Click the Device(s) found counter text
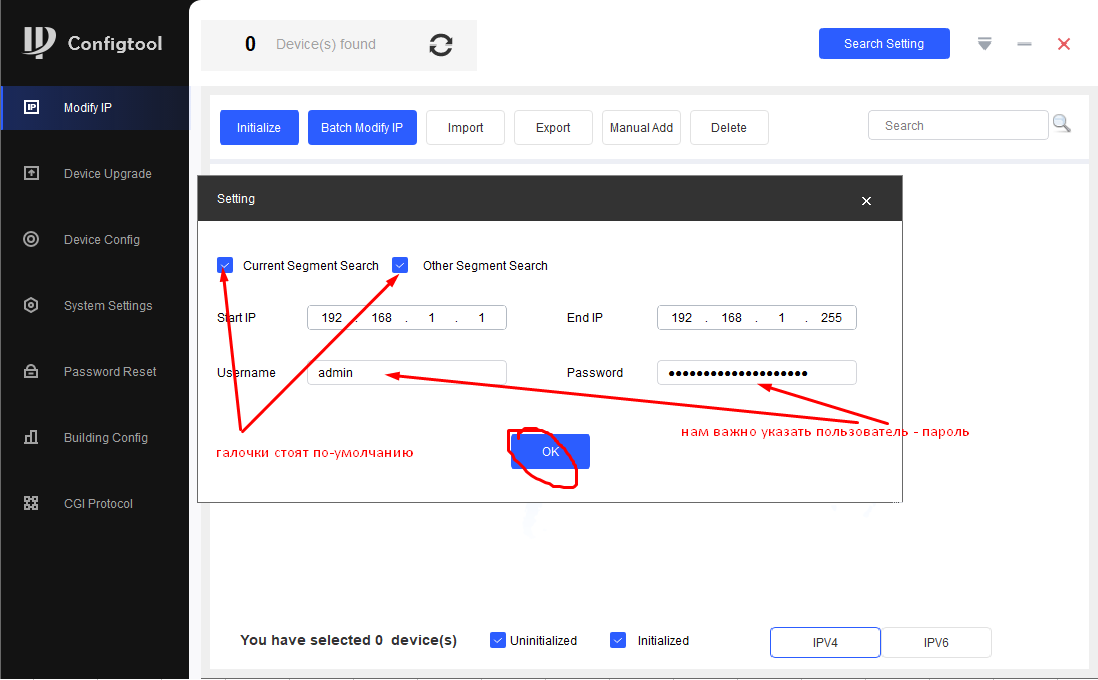1098x680 pixels. click(326, 44)
